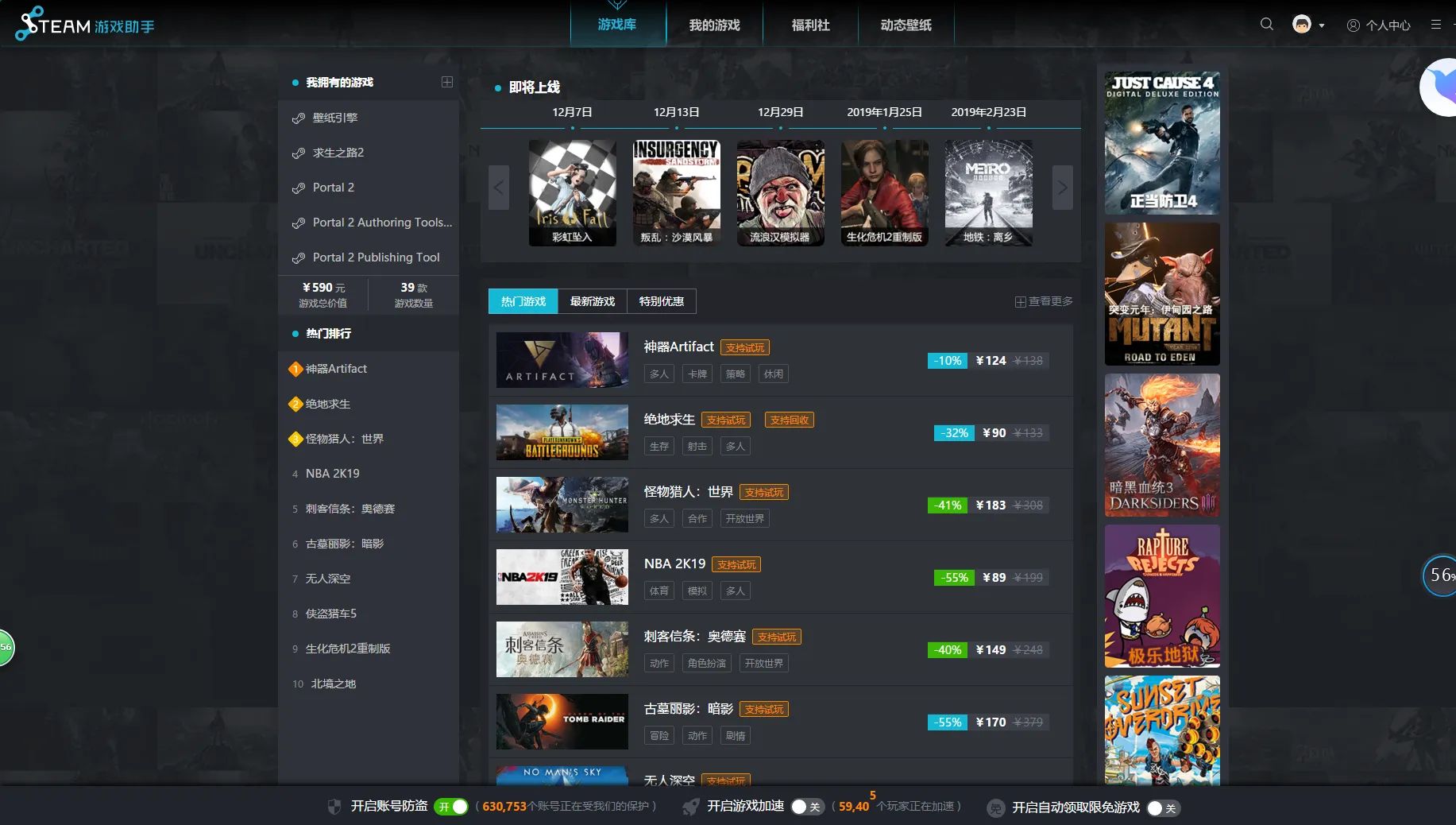Click 体育 tag on NBA 2K19
This screenshot has width=1456, height=825.
click(x=659, y=591)
